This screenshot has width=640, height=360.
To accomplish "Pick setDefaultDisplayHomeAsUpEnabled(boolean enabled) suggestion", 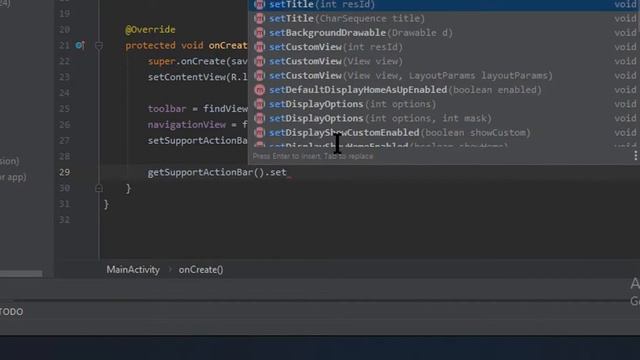I will coord(444,90).
